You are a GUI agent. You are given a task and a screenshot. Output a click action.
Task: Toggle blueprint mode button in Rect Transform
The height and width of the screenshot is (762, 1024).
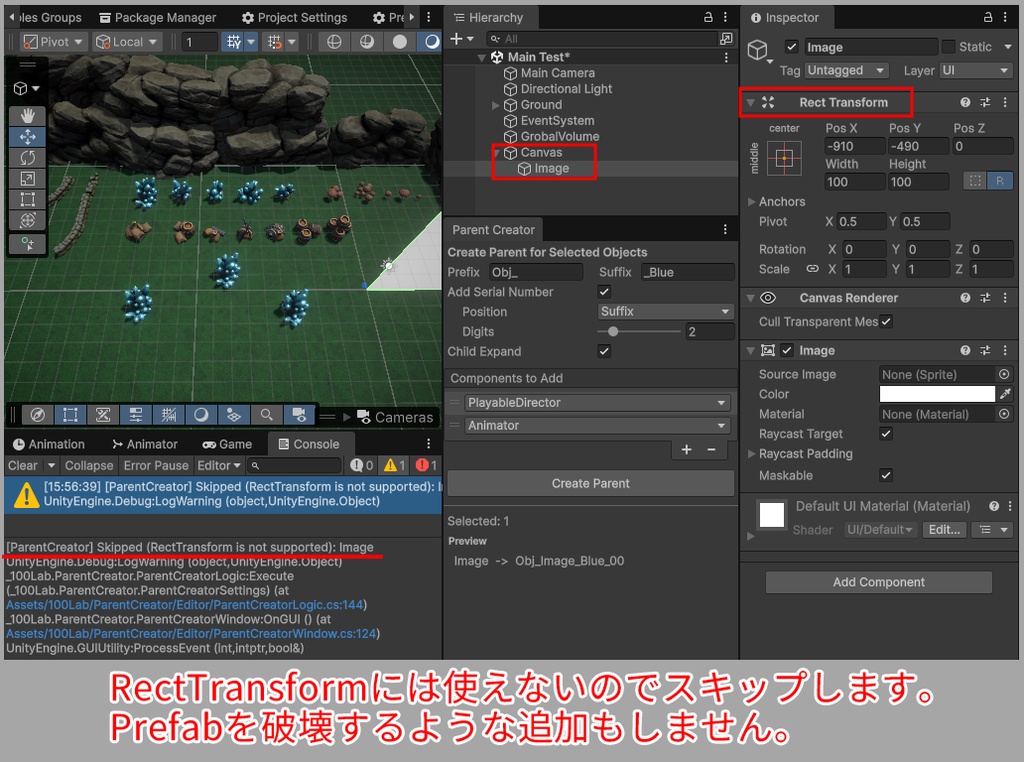974,181
